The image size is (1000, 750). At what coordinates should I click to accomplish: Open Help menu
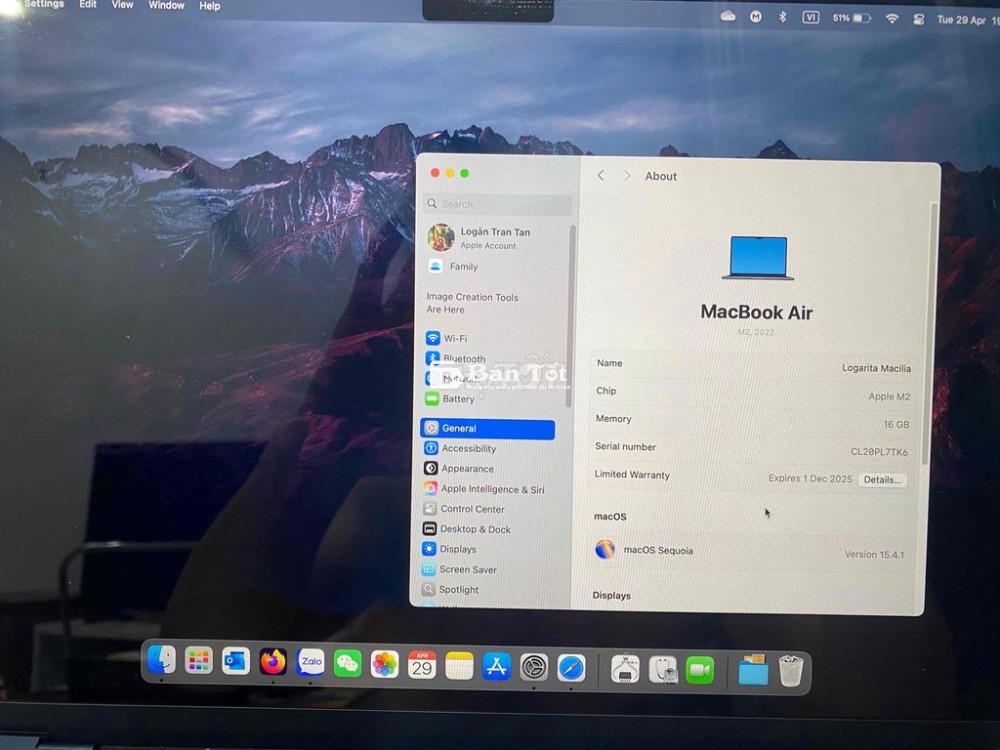(209, 6)
